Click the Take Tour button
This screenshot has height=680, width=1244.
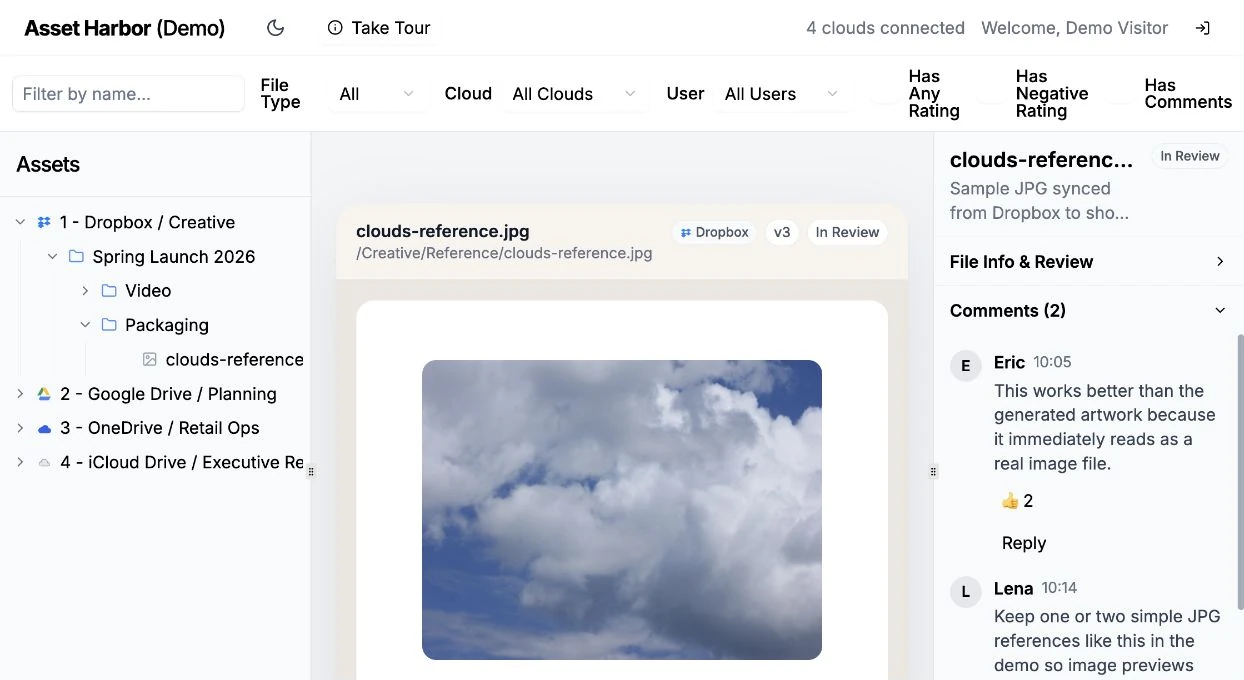379,28
